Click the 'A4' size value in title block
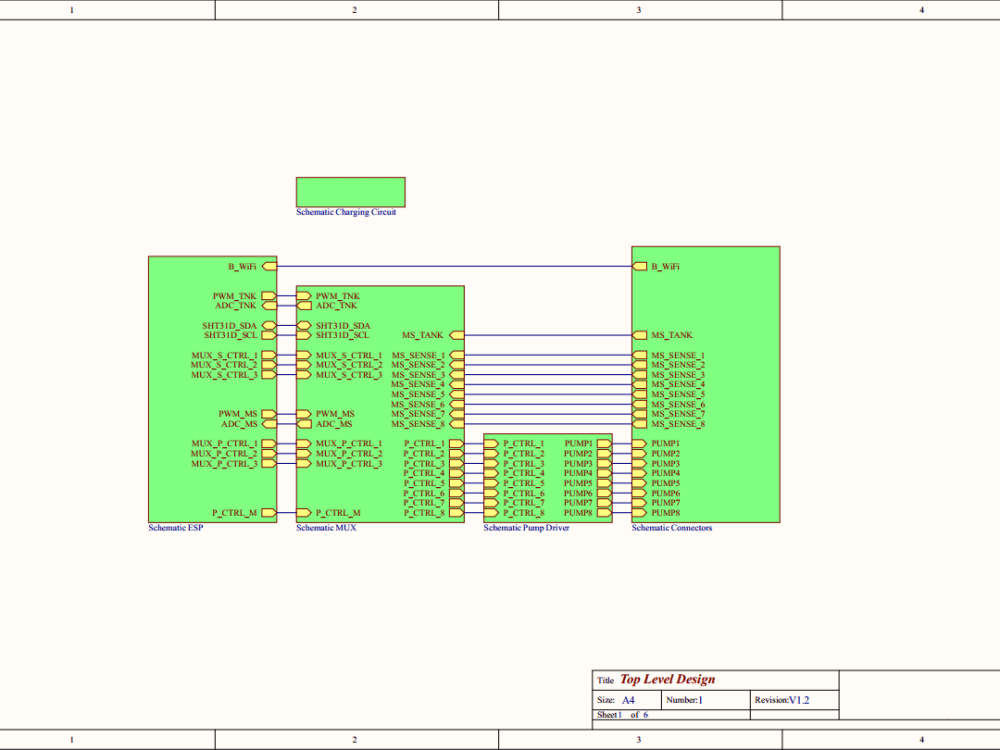The width and height of the screenshot is (1000, 750). tap(629, 700)
